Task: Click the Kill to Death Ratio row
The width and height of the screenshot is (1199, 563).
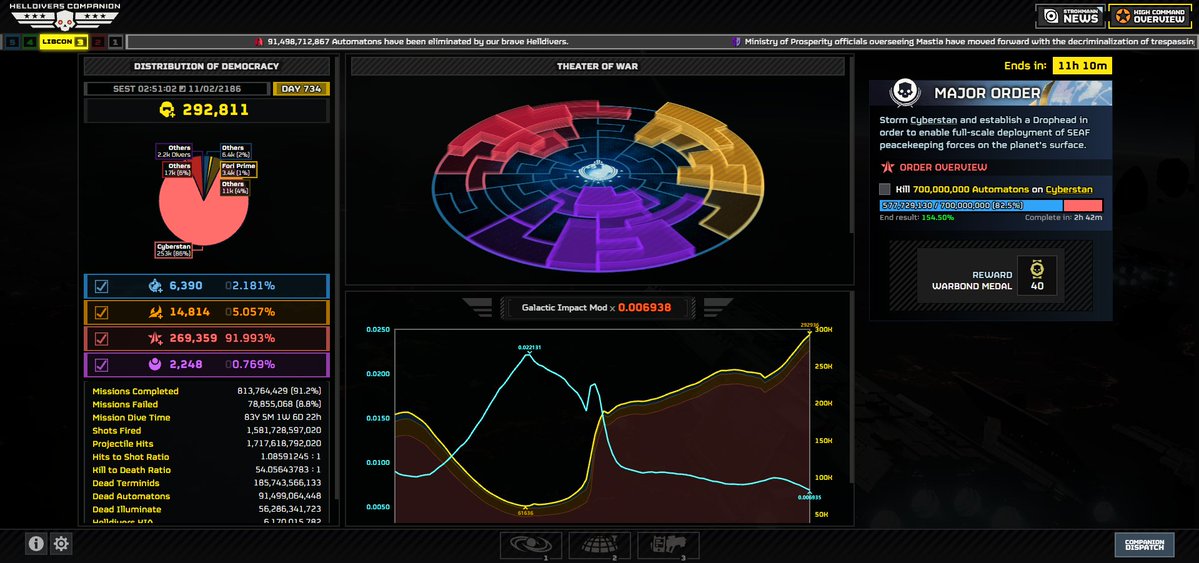Action: pos(206,470)
